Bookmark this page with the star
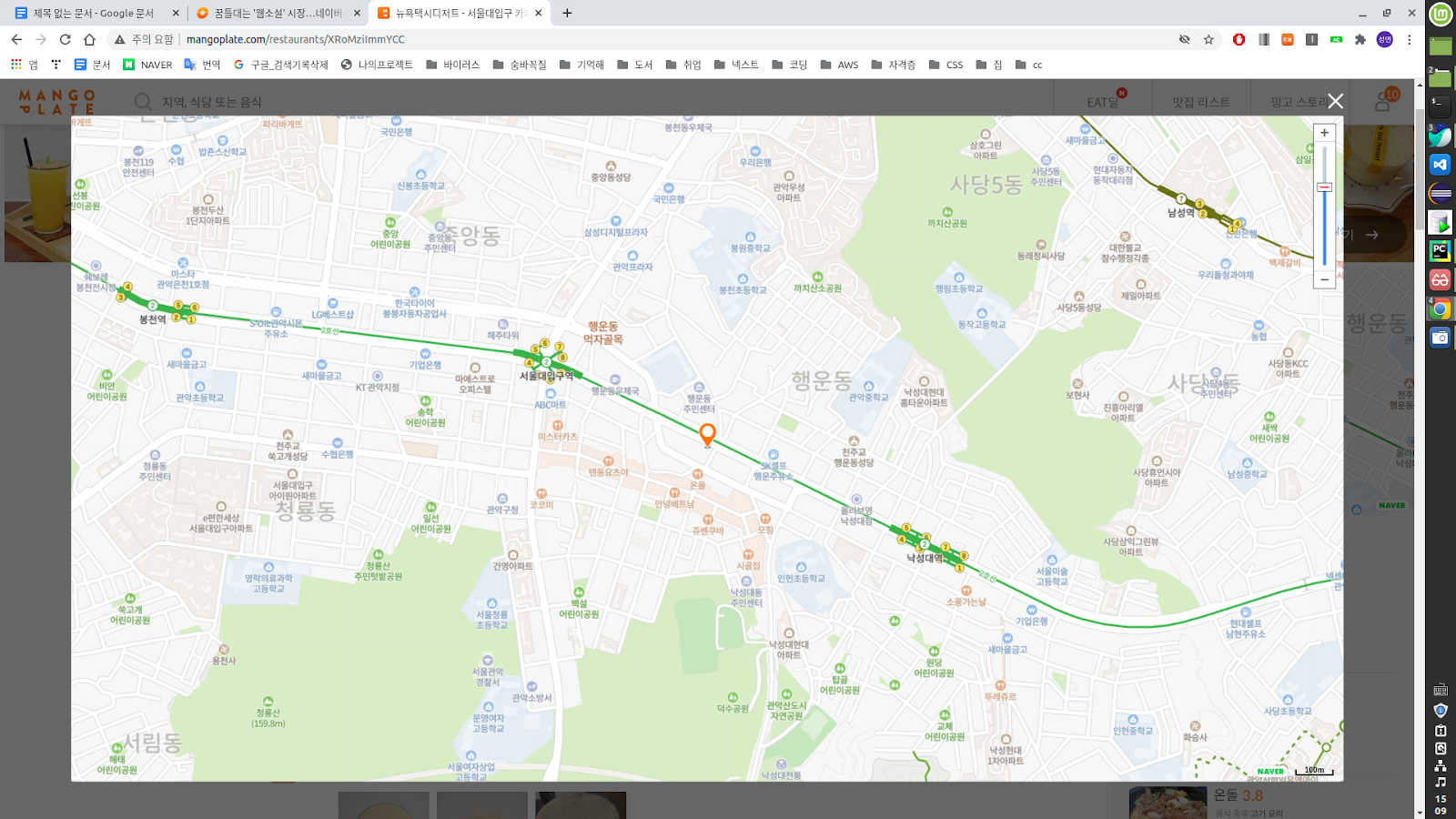The width and height of the screenshot is (1456, 819). pyautogui.click(x=1208, y=39)
